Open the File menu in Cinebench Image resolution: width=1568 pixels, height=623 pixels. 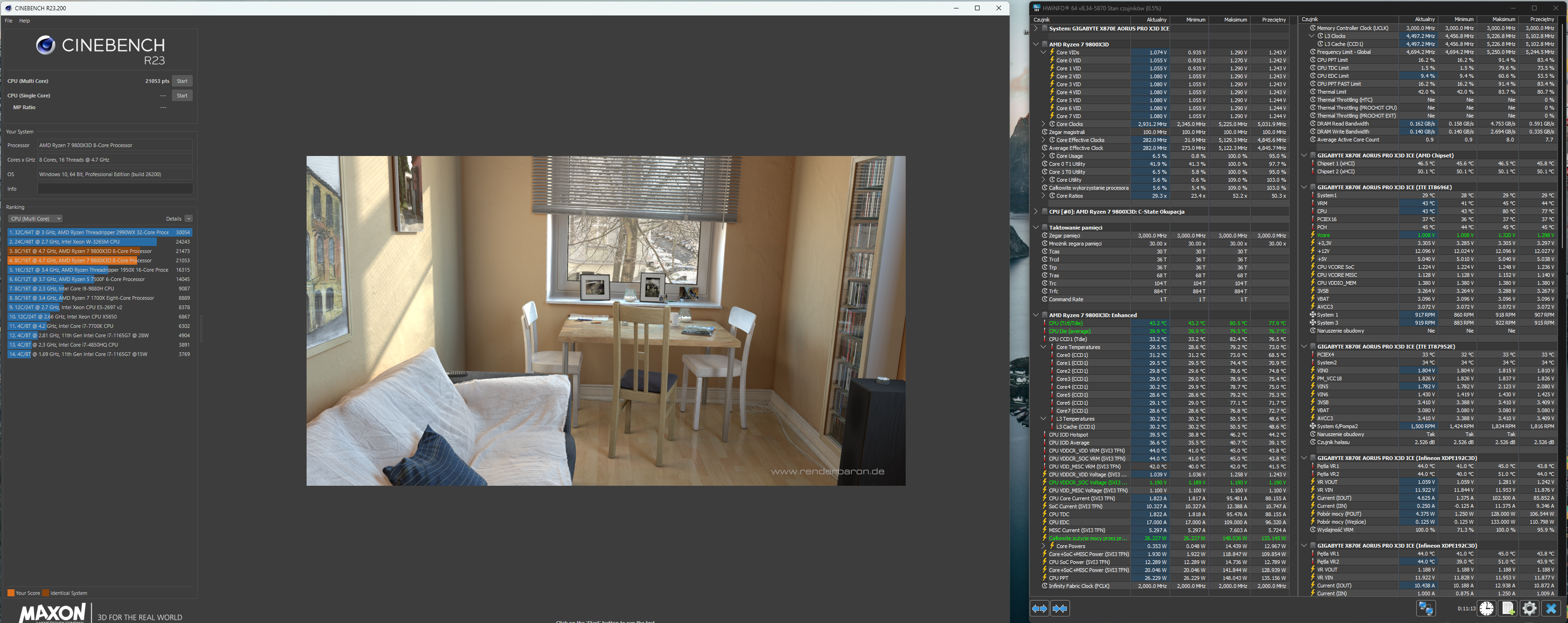(8, 21)
